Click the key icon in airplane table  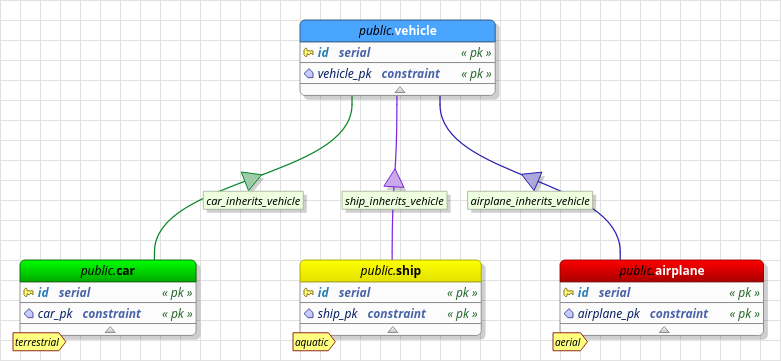[x=568, y=293]
